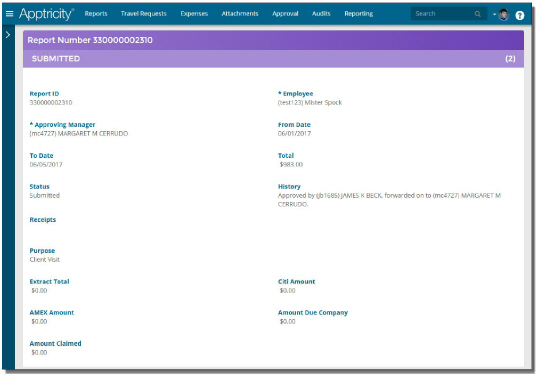Click the search magnifier icon
The image size is (538, 377).
[x=477, y=14]
